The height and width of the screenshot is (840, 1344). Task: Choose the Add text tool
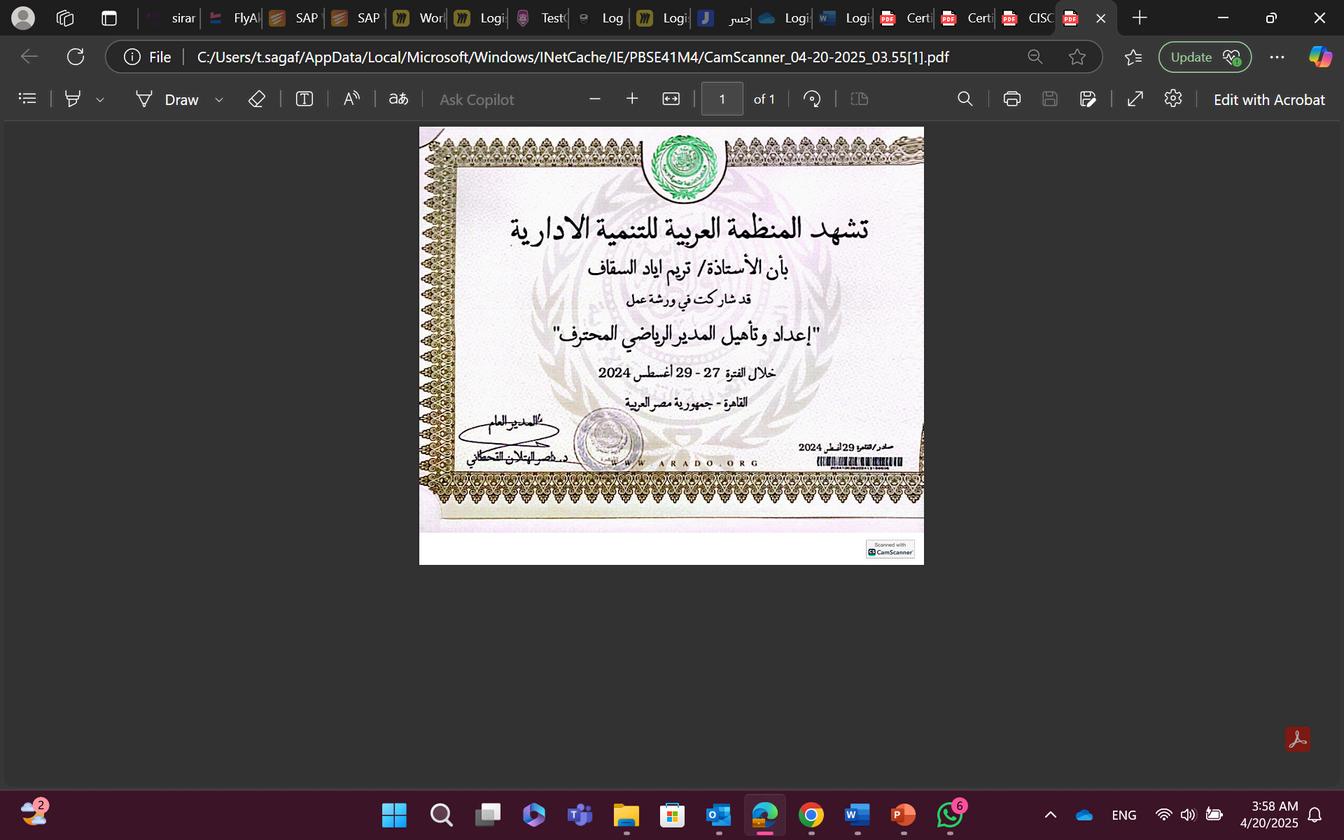304,99
